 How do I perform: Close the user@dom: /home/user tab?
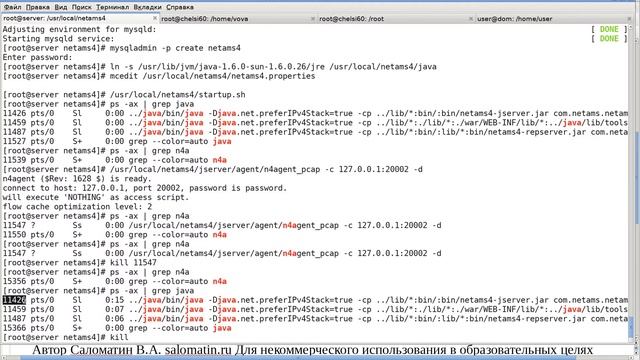629,19
